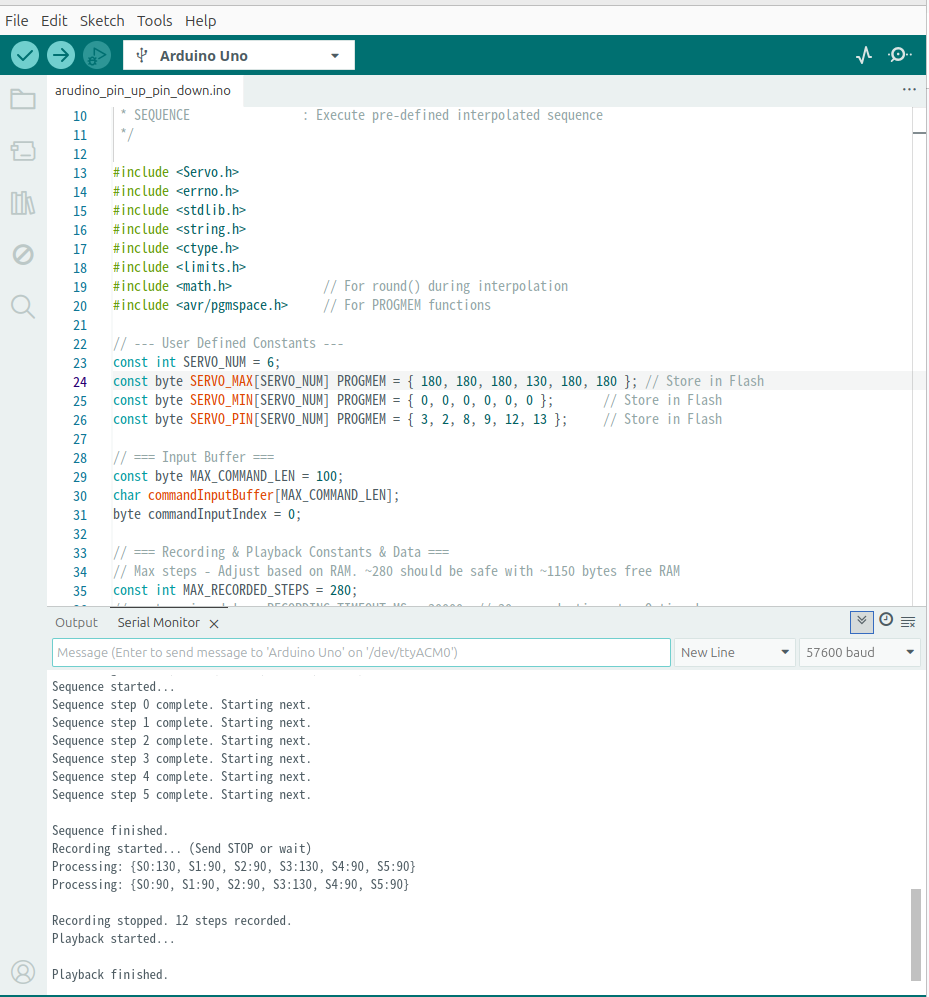929x997 pixels.
Task: Click the '#include <Servo.h>' line
Action: pyautogui.click(x=175, y=172)
